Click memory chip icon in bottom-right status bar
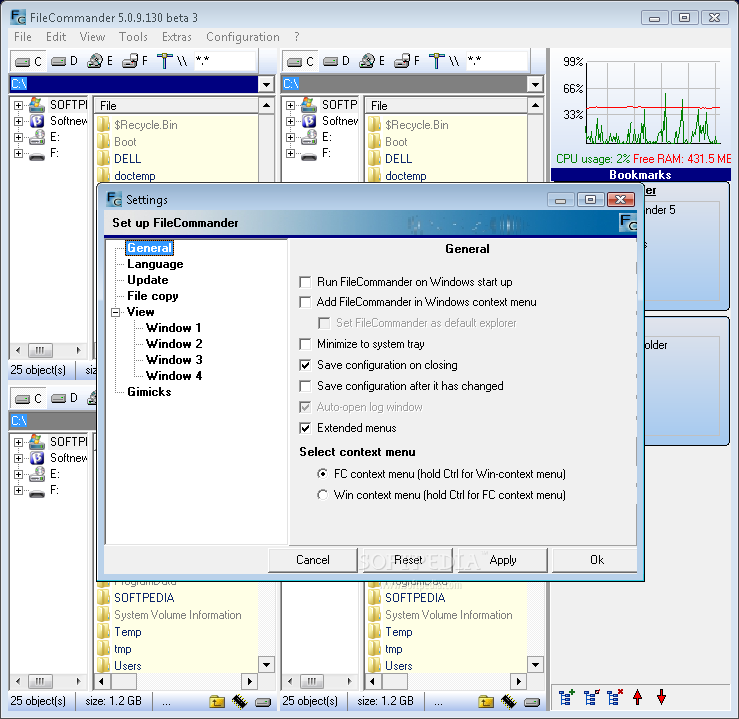The height and width of the screenshot is (719, 739). (x=509, y=702)
